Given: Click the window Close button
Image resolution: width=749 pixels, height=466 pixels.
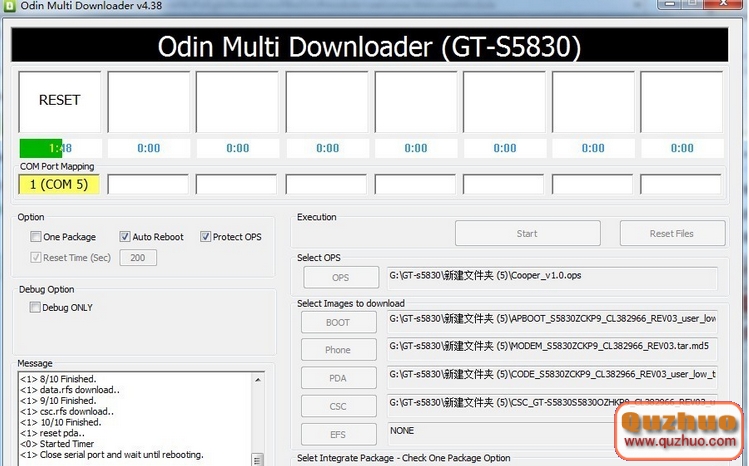Looking at the screenshot, I should click(x=724, y=4).
